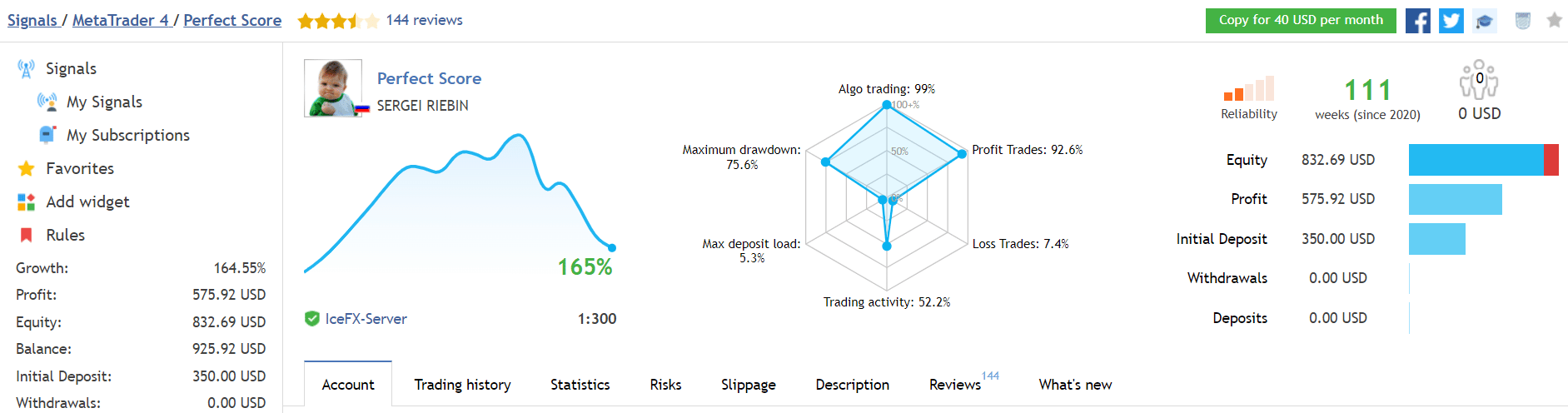Click the red Rules bookmark icon

pyautogui.click(x=26, y=235)
